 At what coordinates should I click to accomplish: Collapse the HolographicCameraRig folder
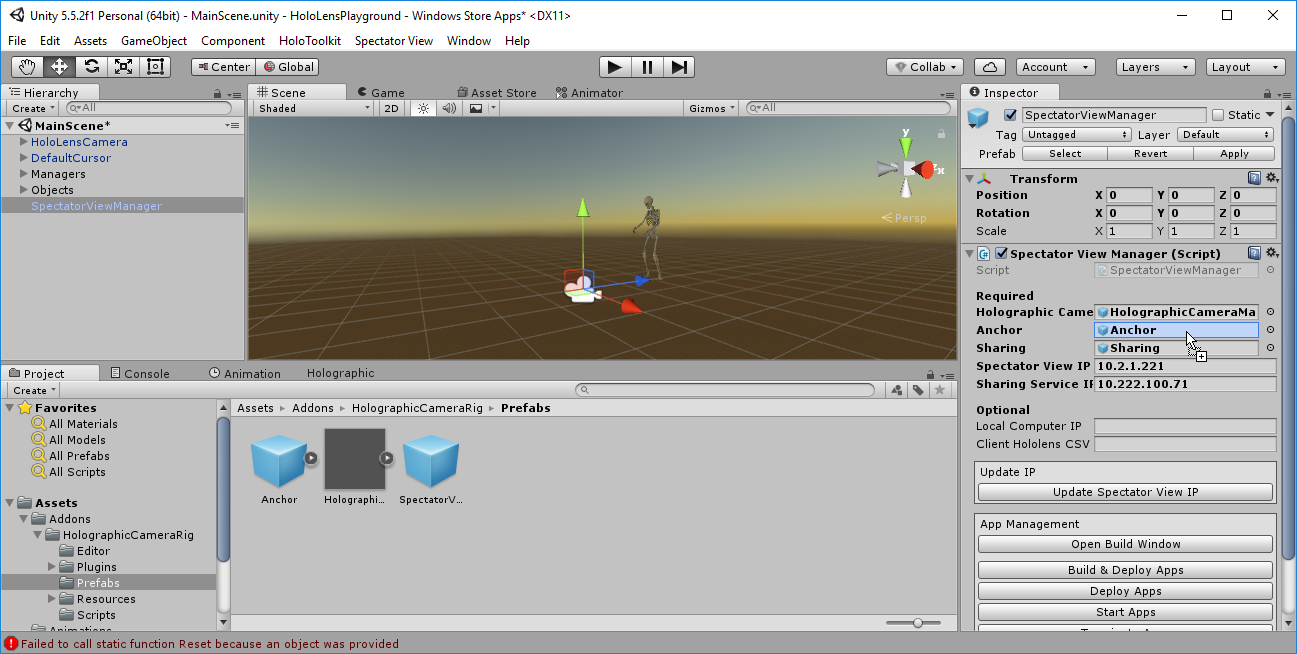(38, 535)
